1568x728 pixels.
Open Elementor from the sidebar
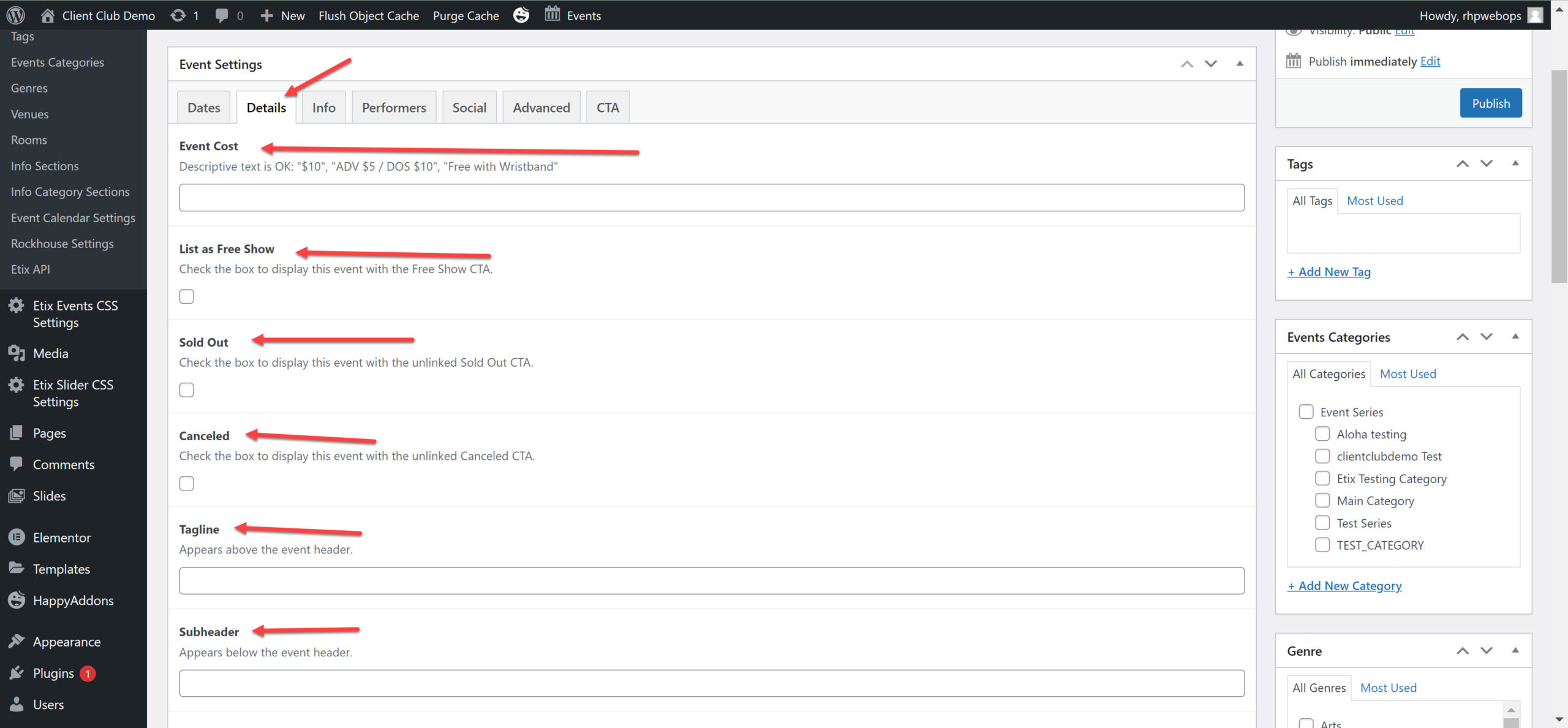61,537
